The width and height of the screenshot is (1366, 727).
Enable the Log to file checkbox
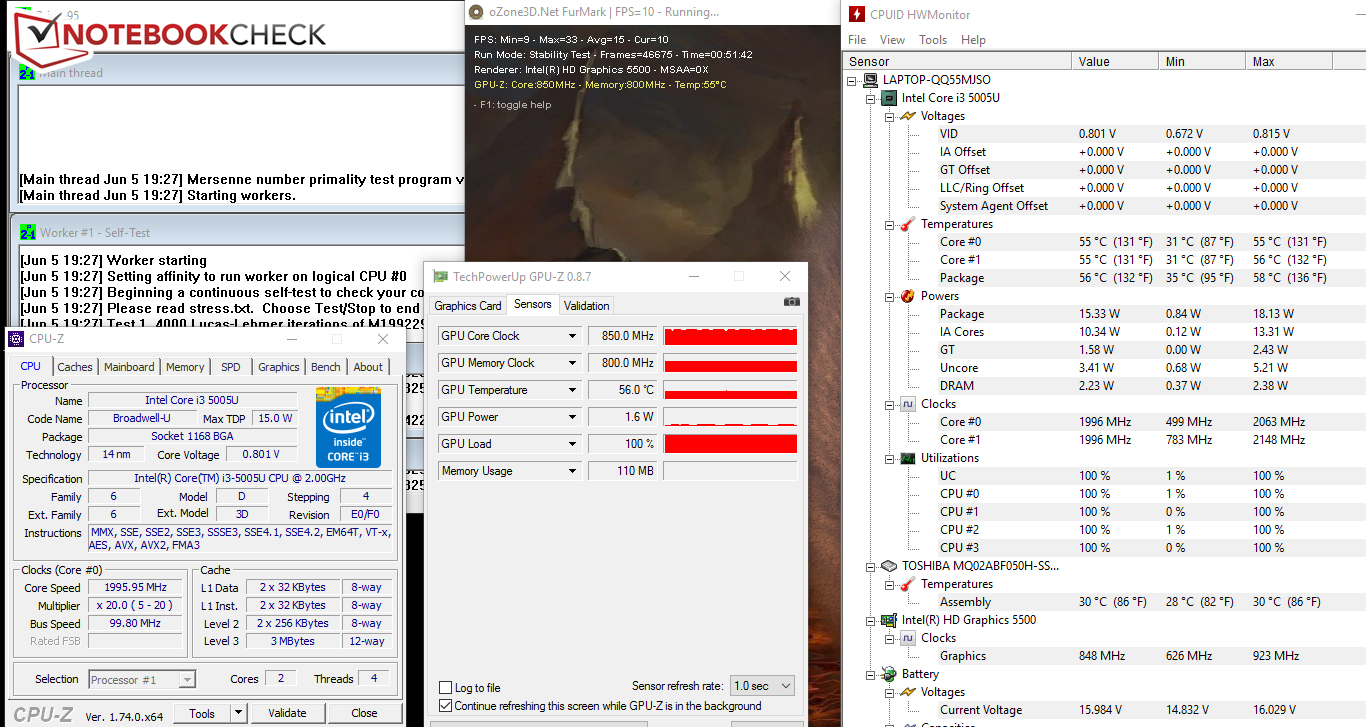446,688
